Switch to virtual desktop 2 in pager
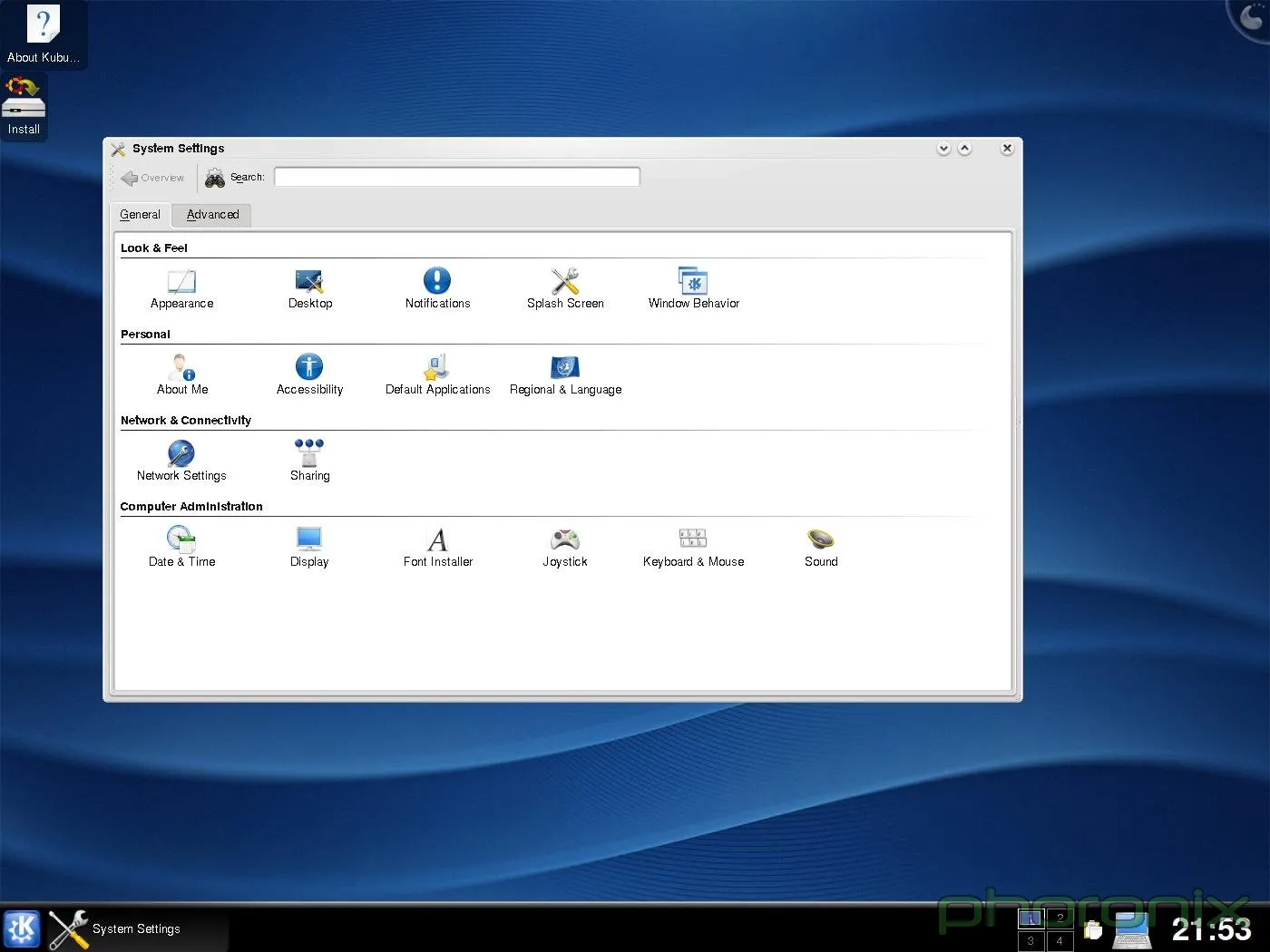The height and width of the screenshot is (952, 1270). click(1060, 918)
